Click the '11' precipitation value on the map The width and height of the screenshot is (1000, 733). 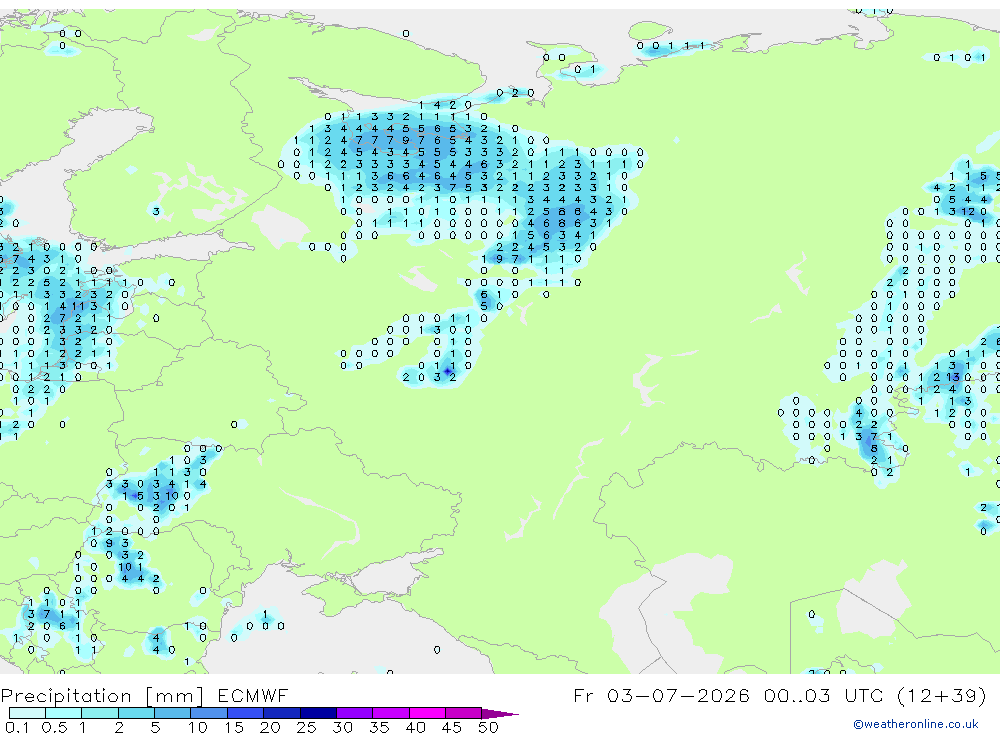[78, 306]
